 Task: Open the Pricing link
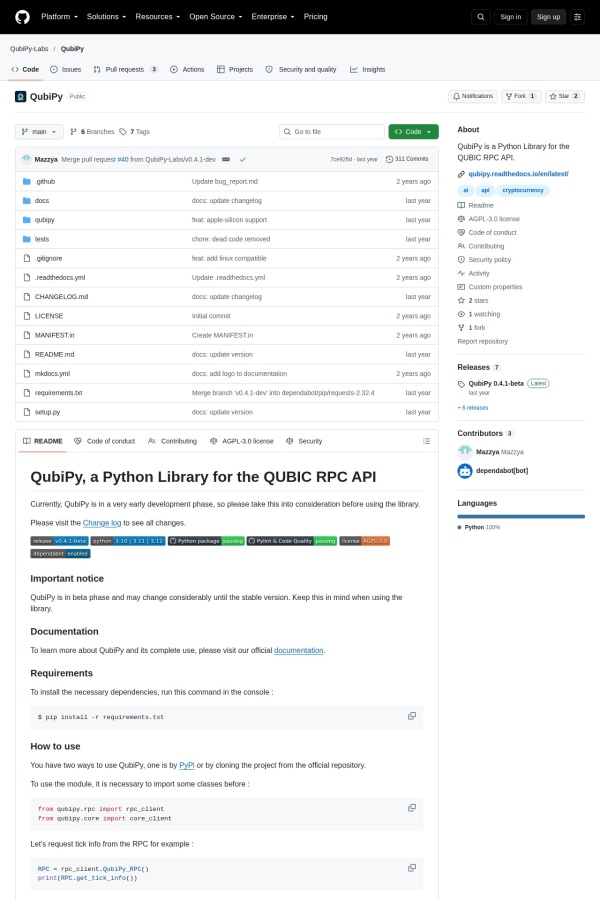[x=315, y=17]
